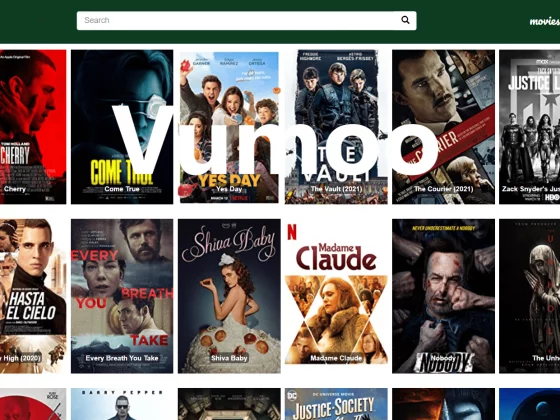Click 'Every Breath You Take' caption
This screenshot has height=420, width=560.
point(122,358)
